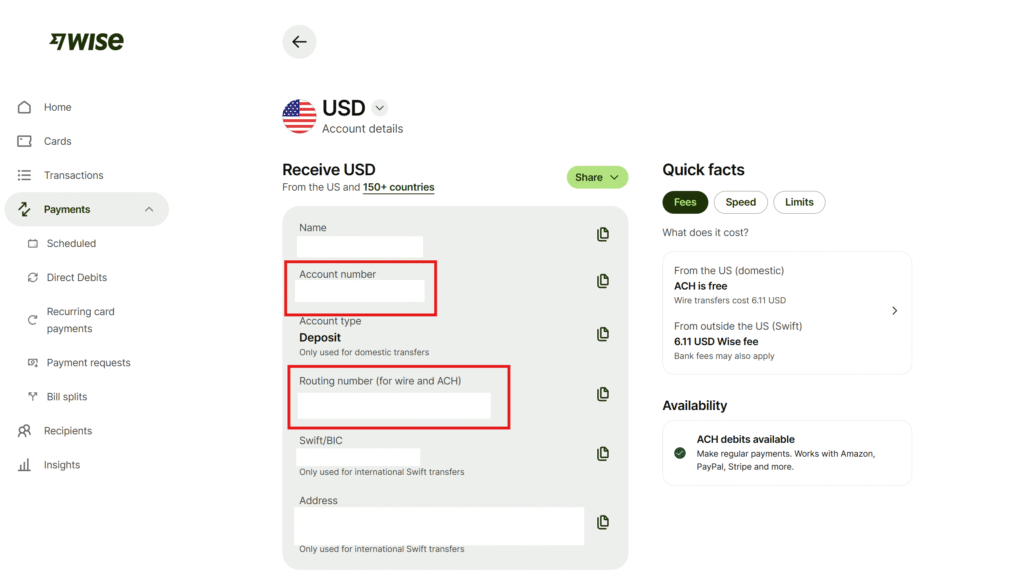Click the Wise logo
Image resolution: width=1024 pixels, height=571 pixels.
pyautogui.click(x=87, y=42)
